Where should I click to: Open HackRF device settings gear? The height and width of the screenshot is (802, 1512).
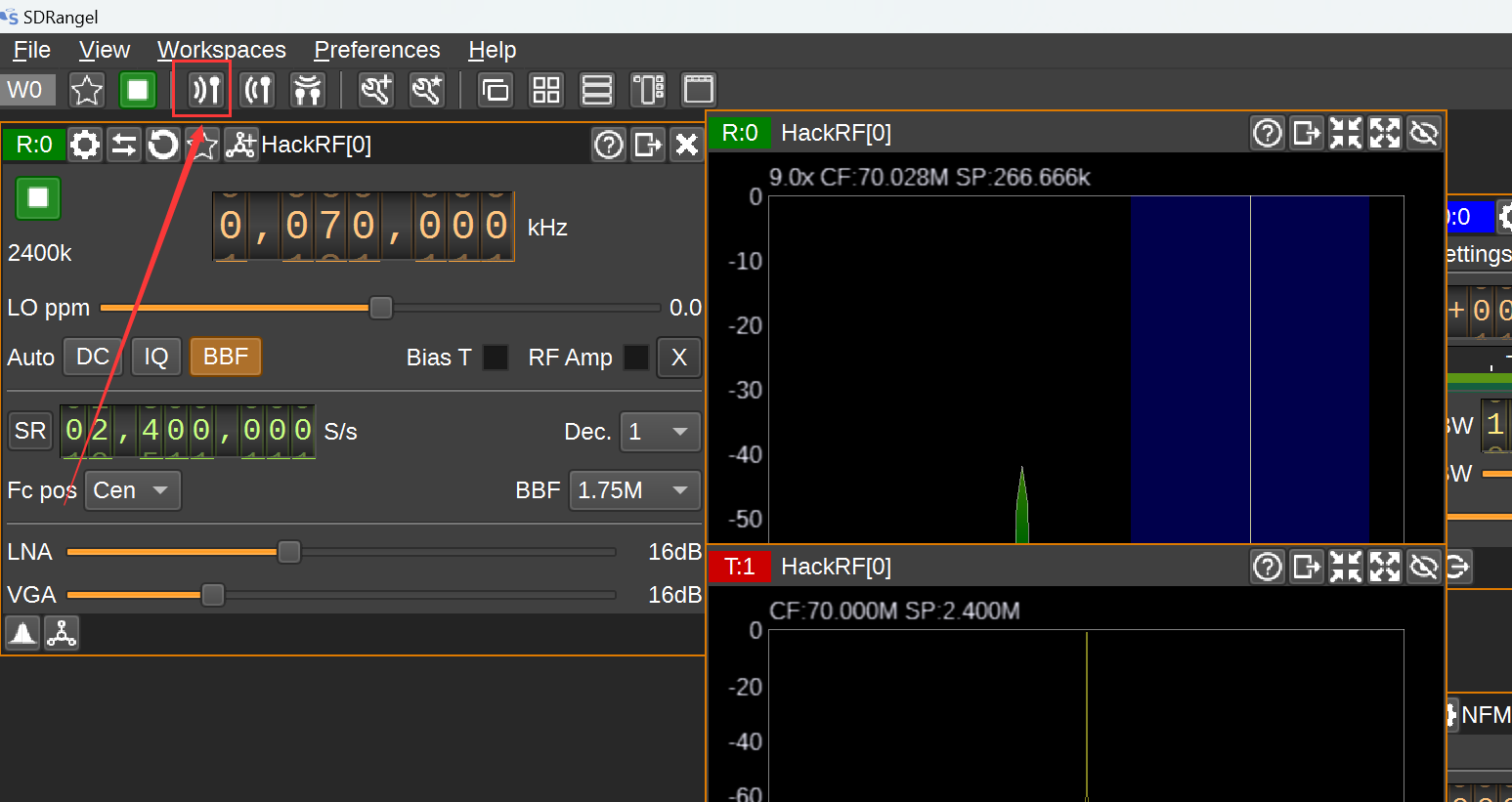pos(85,145)
